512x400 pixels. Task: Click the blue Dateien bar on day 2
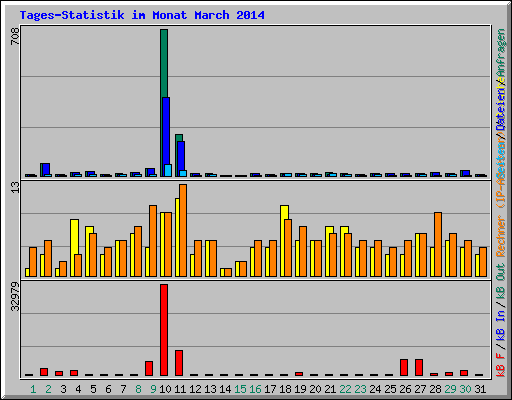pyautogui.click(x=46, y=169)
